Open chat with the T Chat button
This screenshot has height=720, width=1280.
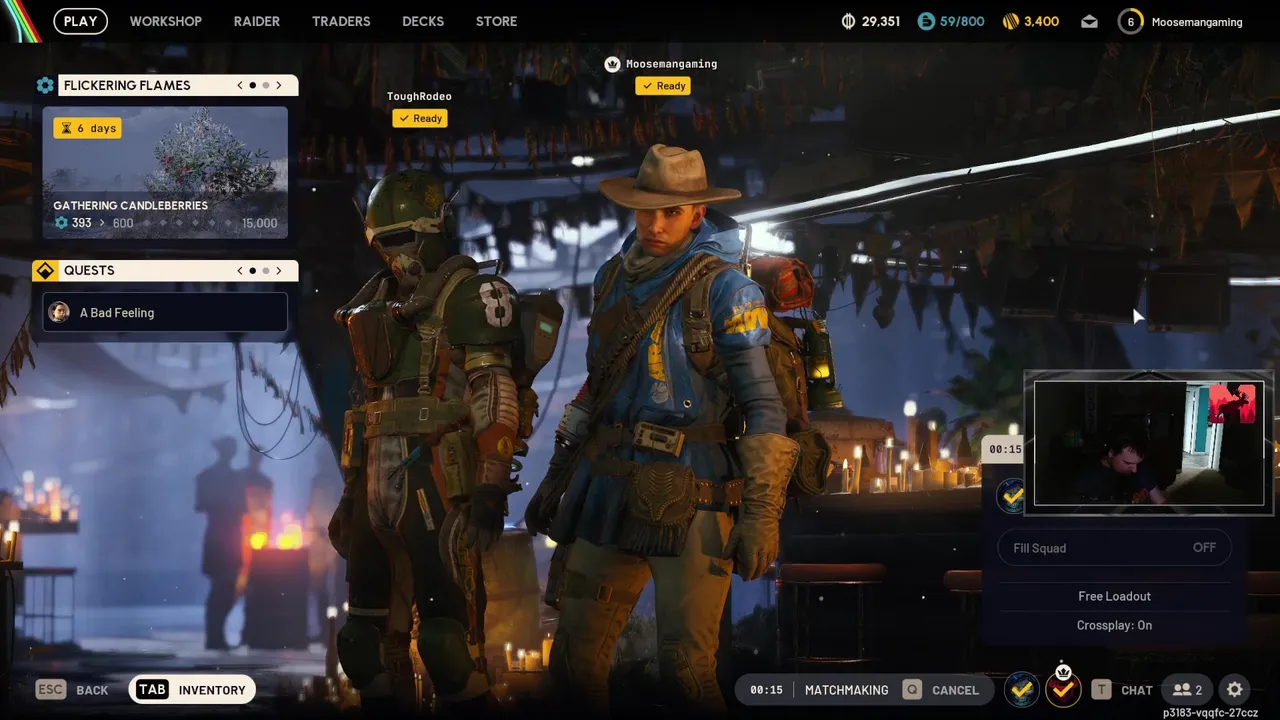pos(1122,690)
